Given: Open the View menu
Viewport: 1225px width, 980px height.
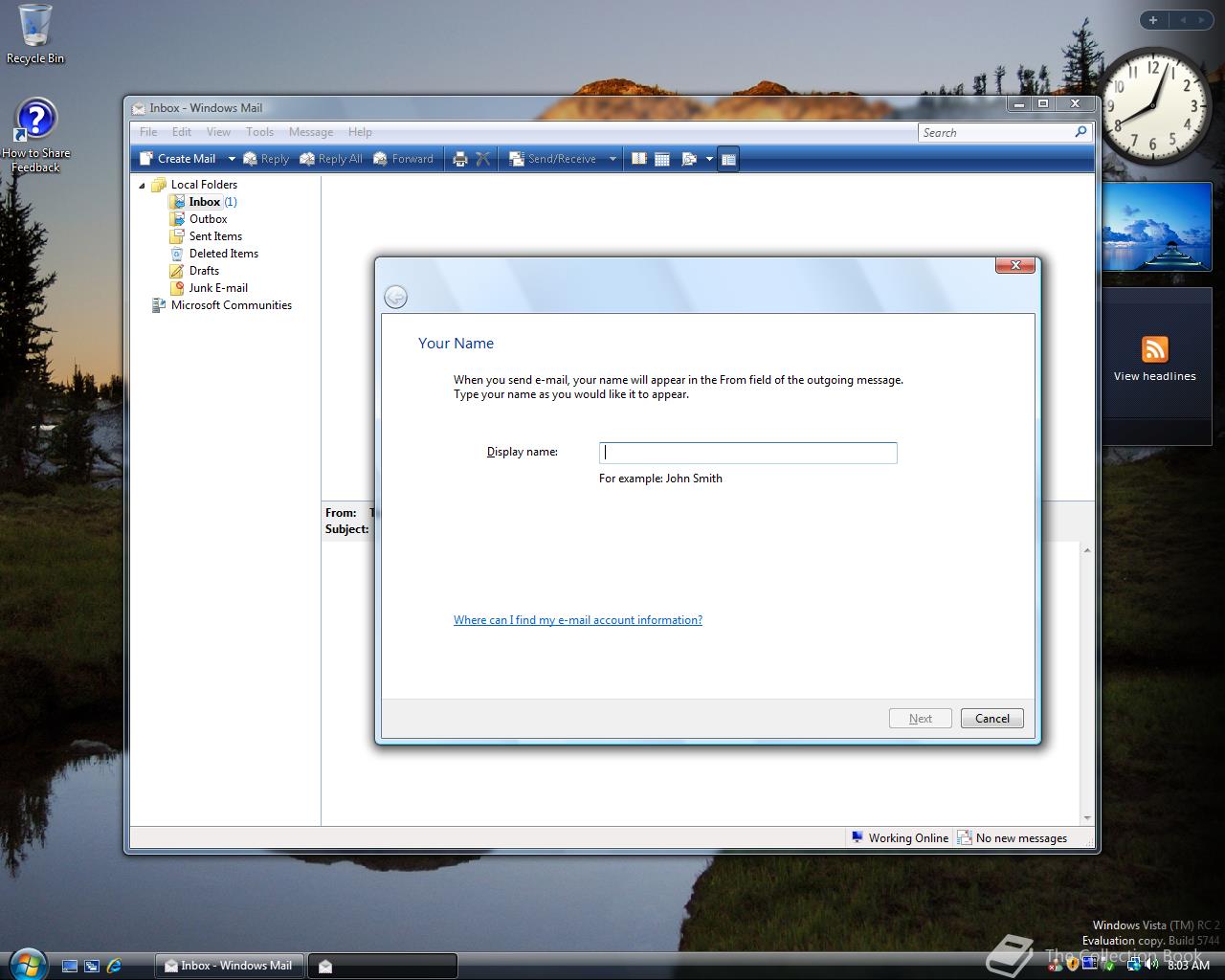Looking at the screenshot, I should tap(218, 132).
